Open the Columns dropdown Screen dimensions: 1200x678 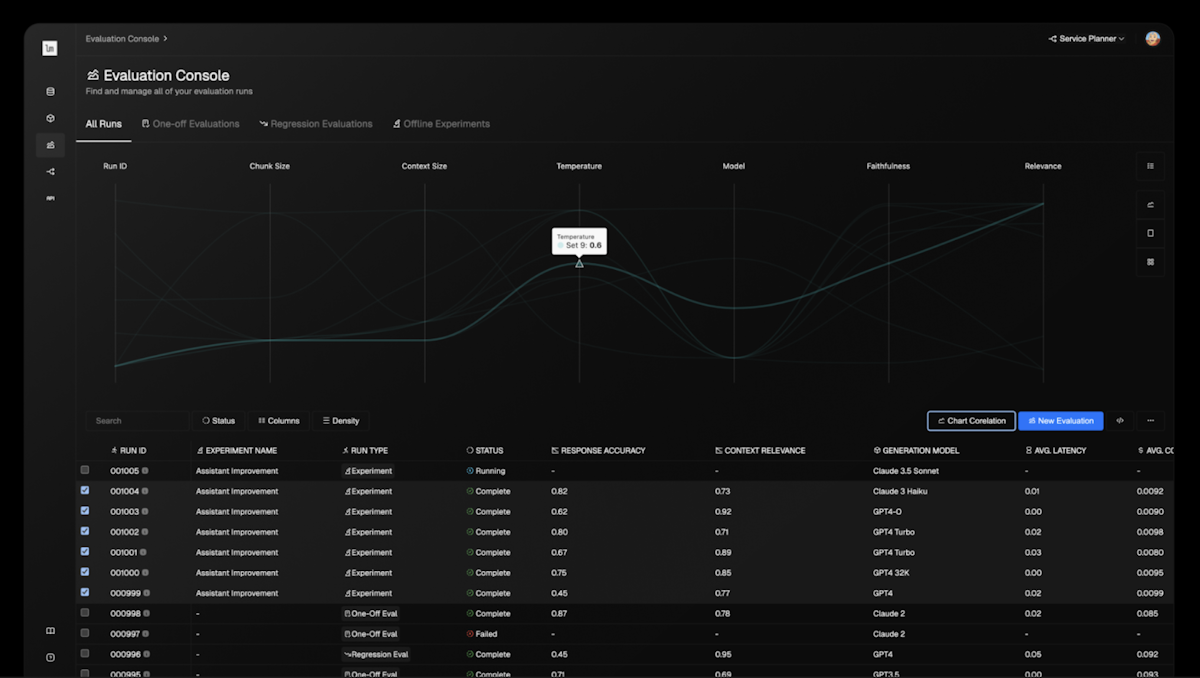280,420
